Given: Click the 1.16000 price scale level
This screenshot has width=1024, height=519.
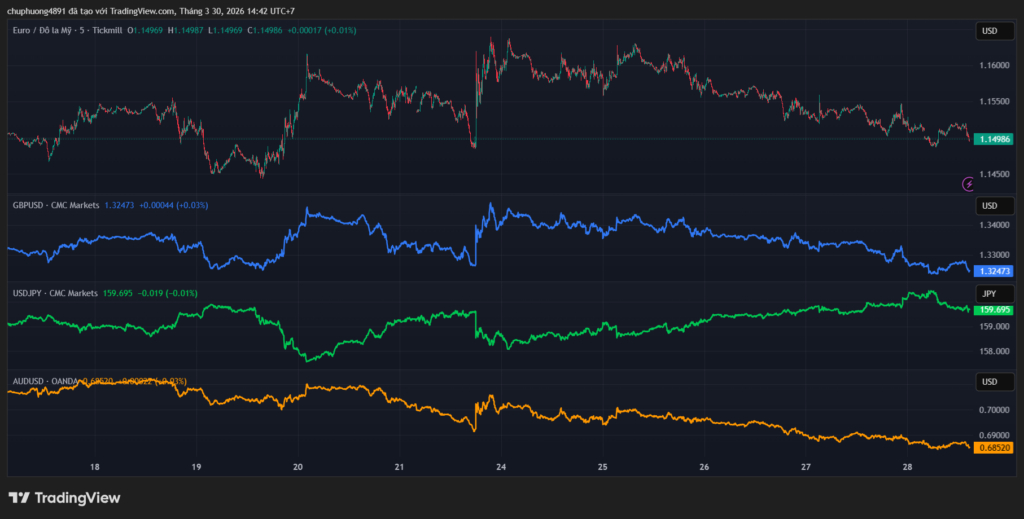Looking at the screenshot, I should point(993,66).
